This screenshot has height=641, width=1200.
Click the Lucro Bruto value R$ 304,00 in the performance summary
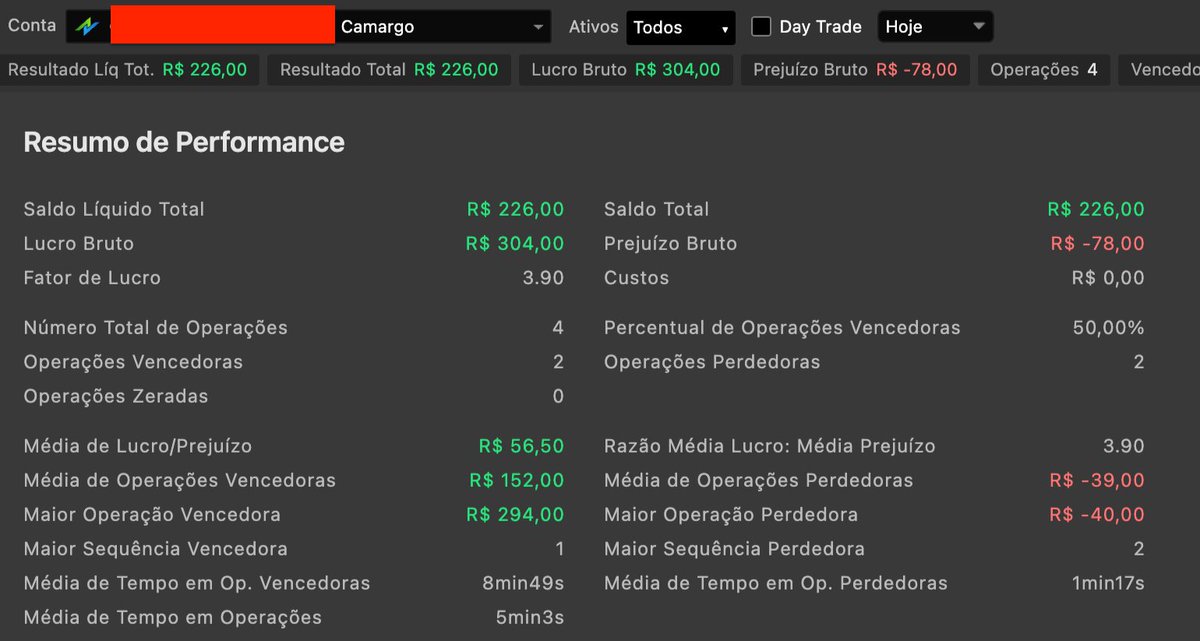(x=515, y=244)
